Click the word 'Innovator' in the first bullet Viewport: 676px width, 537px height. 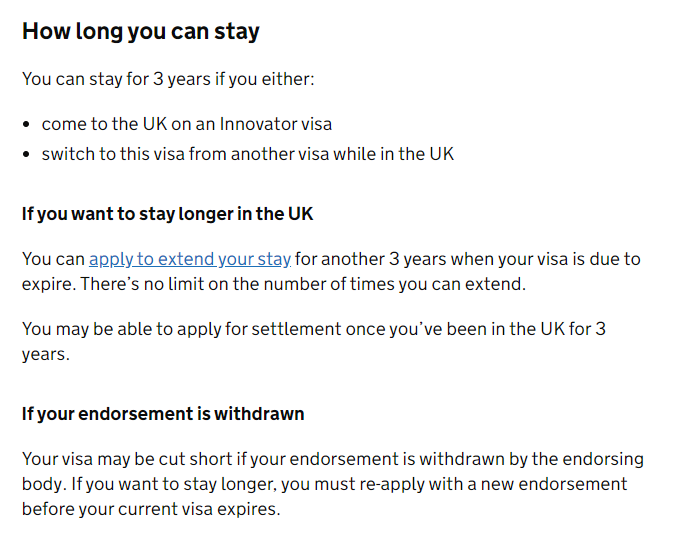click(x=258, y=124)
